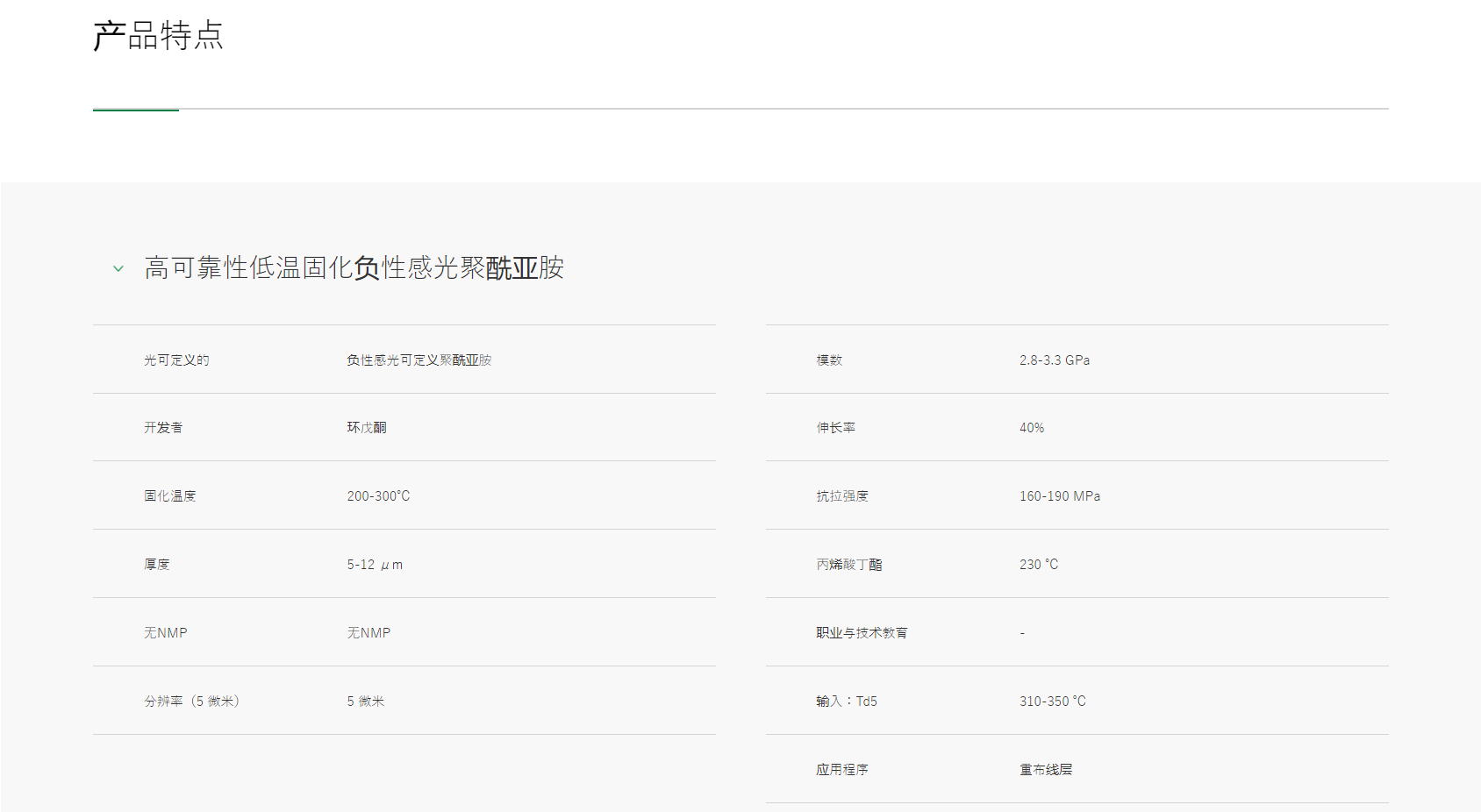1481x812 pixels.
Task: Select the 310-350 °C value
Action: 1052,702
